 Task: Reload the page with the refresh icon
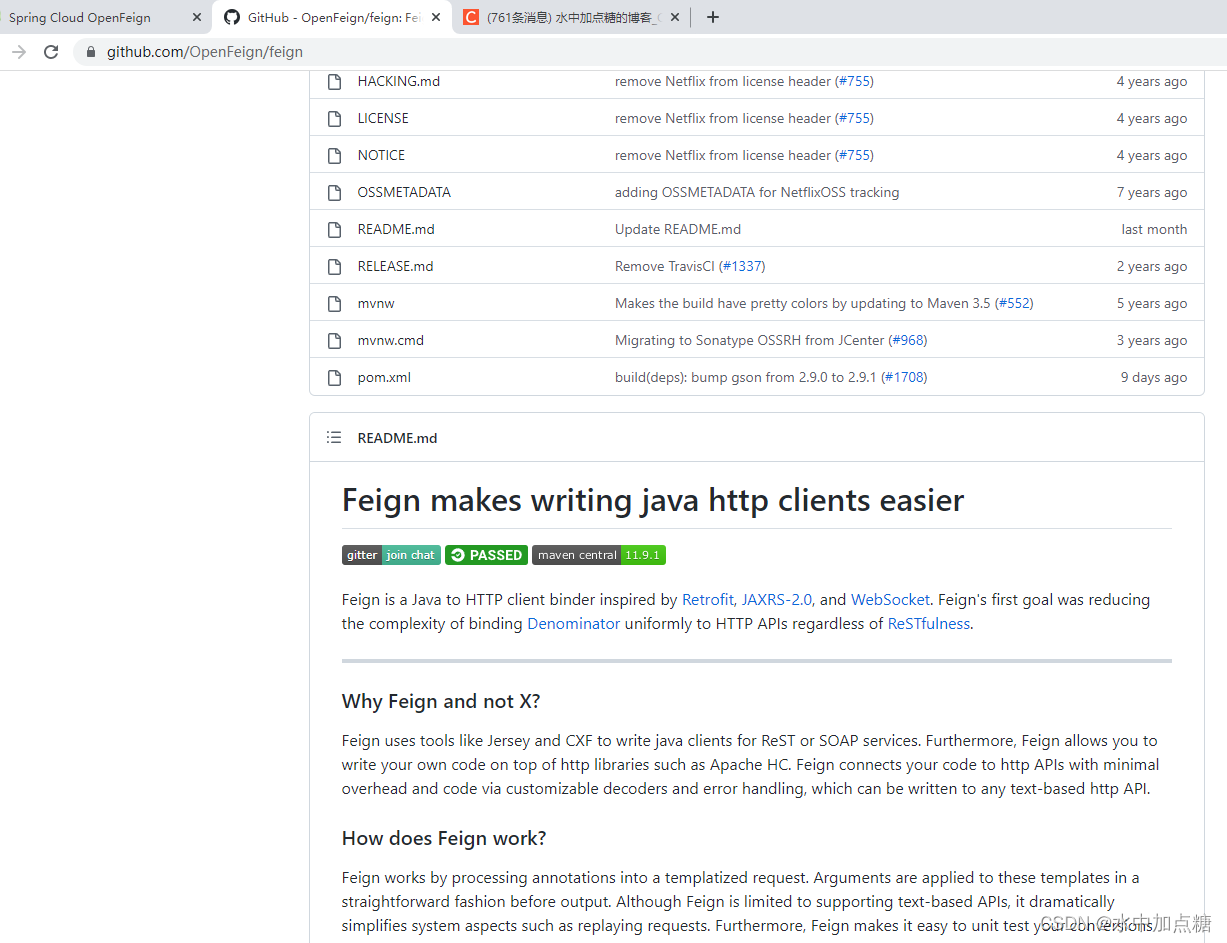point(51,52)
